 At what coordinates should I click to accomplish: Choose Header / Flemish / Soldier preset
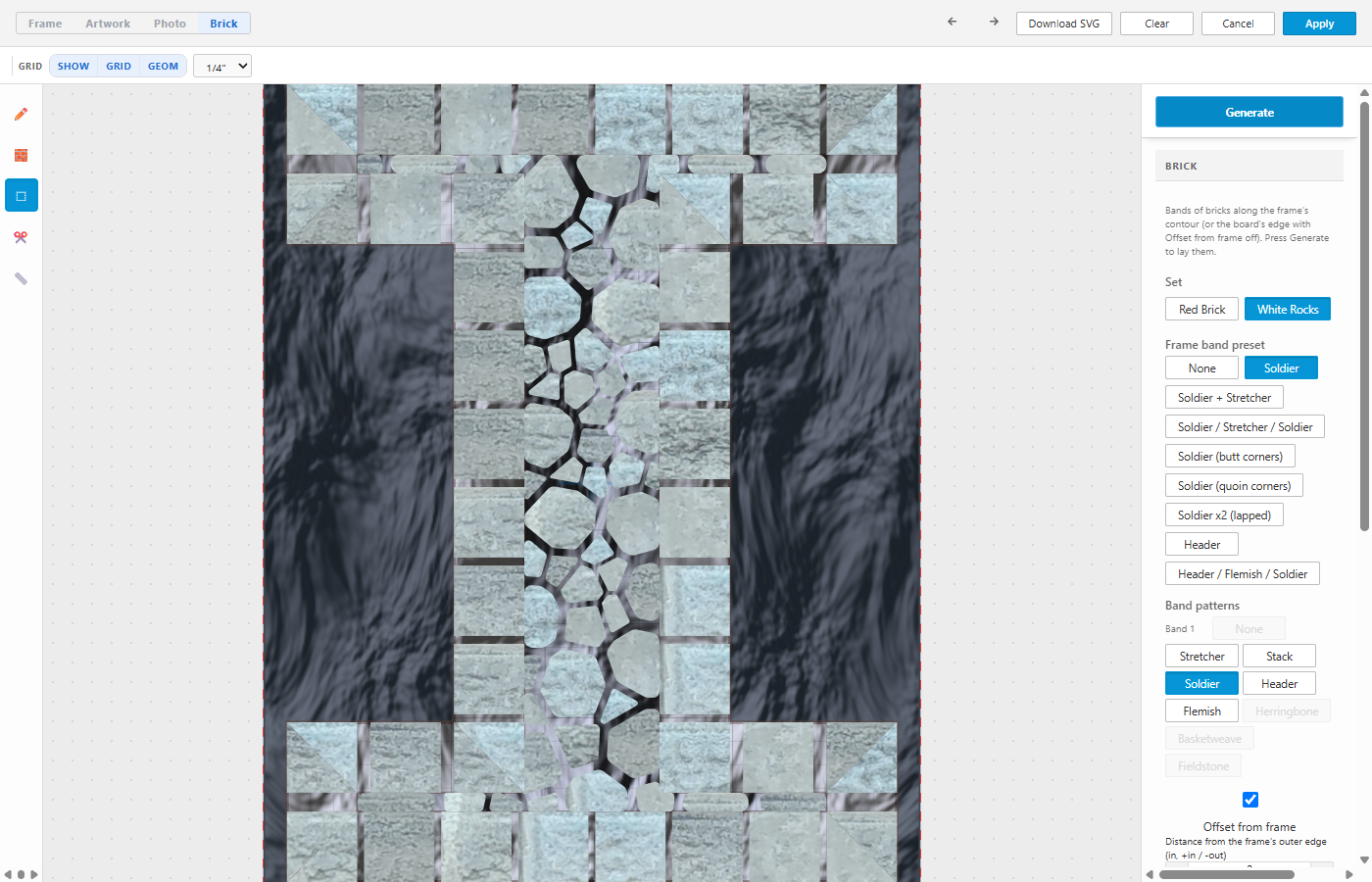(1243, 573)
